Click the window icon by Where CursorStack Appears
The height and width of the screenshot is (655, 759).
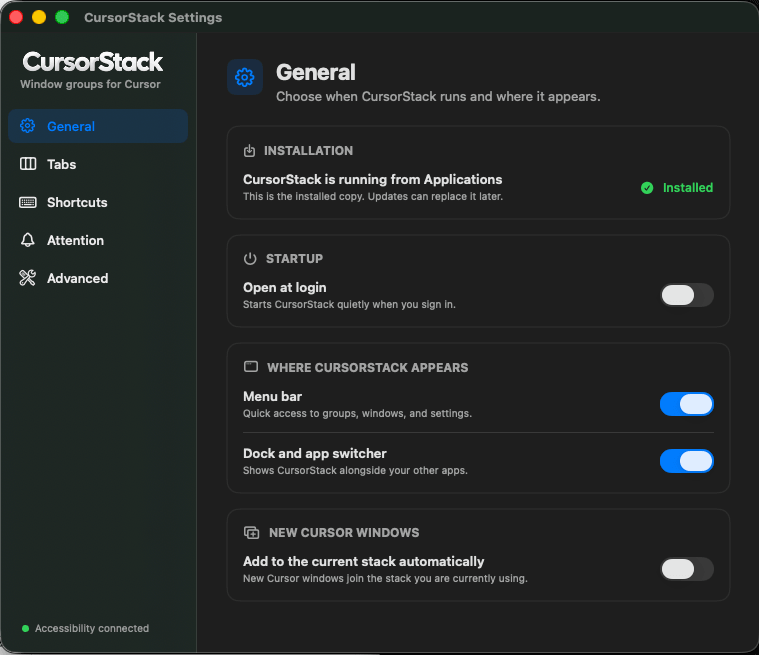(251, 367)
